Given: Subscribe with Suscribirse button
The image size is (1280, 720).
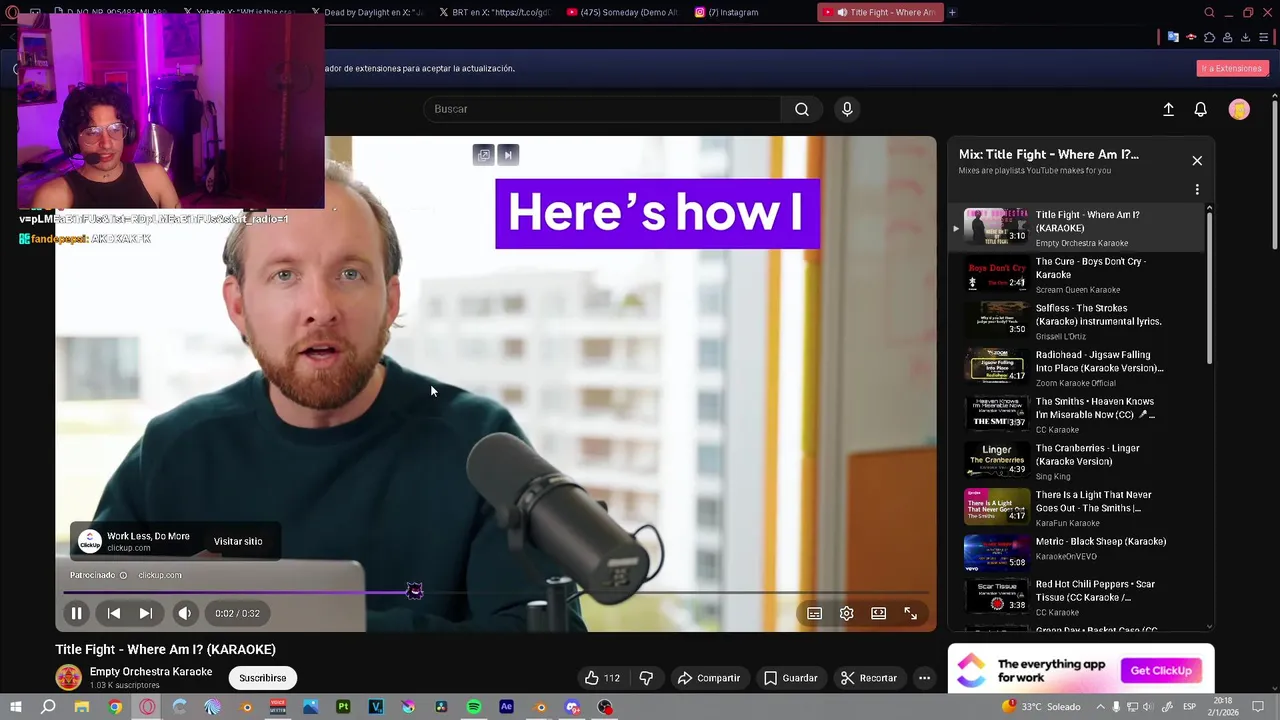Looking at the screenshot, I should (x=263, y=678).
